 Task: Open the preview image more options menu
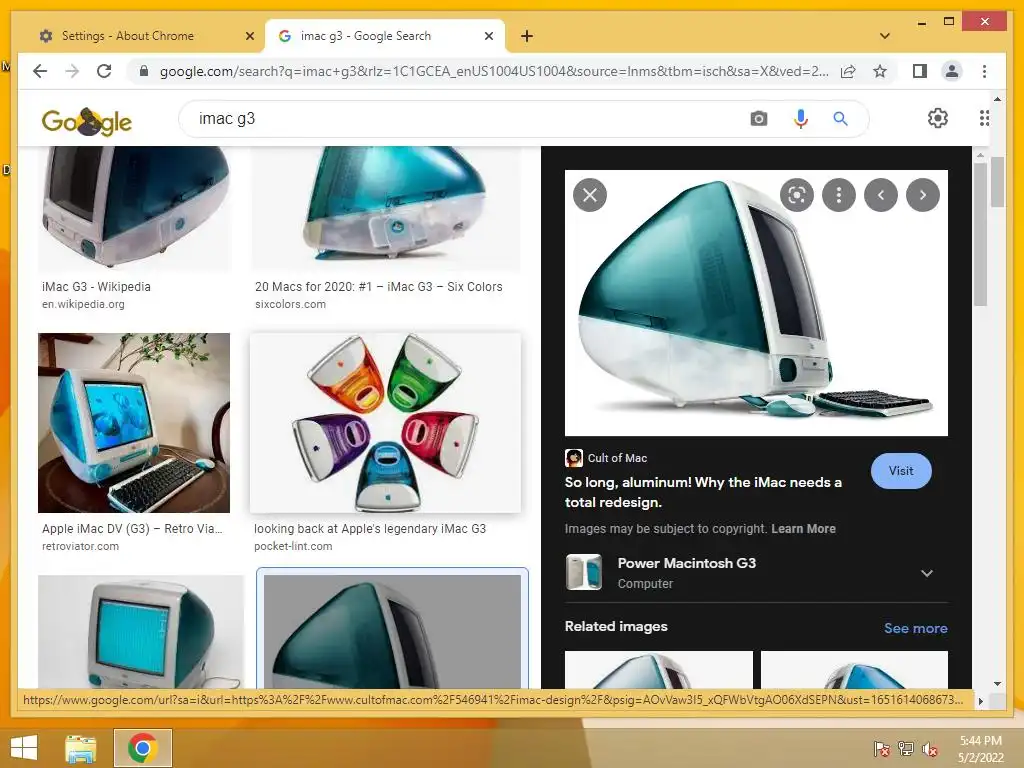pos(839,195)
